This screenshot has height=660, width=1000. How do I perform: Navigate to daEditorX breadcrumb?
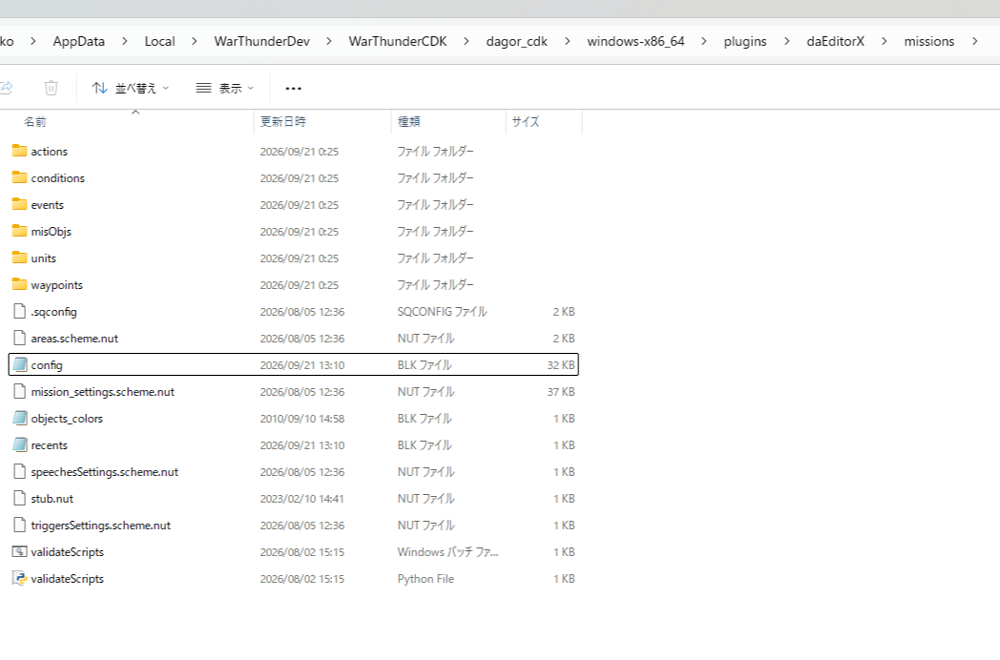click(x=835, y=41)
